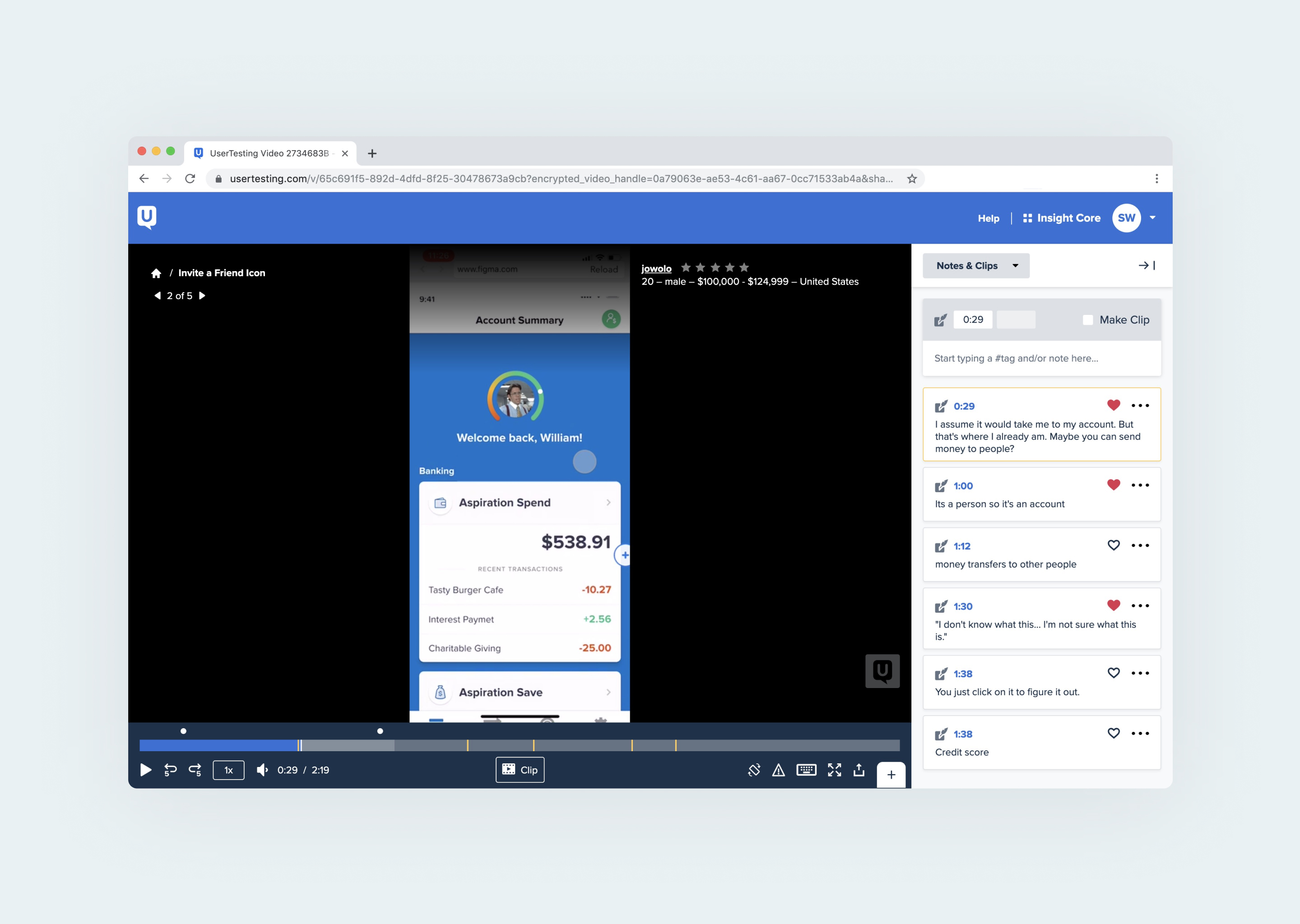Mute the video volume
Viewport: 1300px width, 924px height.
point(262,770)
